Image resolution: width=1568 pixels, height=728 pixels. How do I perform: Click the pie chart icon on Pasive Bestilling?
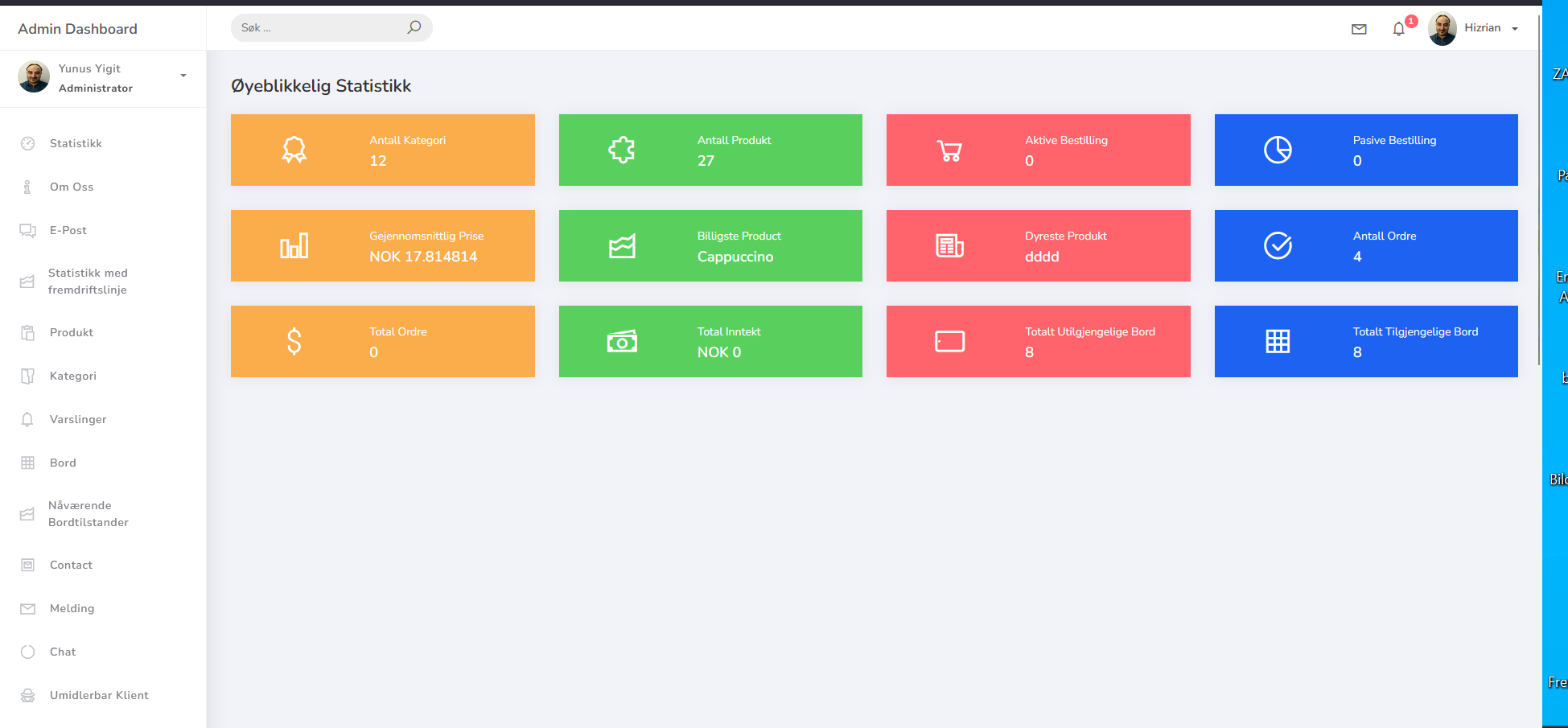tap(1278, 150)
